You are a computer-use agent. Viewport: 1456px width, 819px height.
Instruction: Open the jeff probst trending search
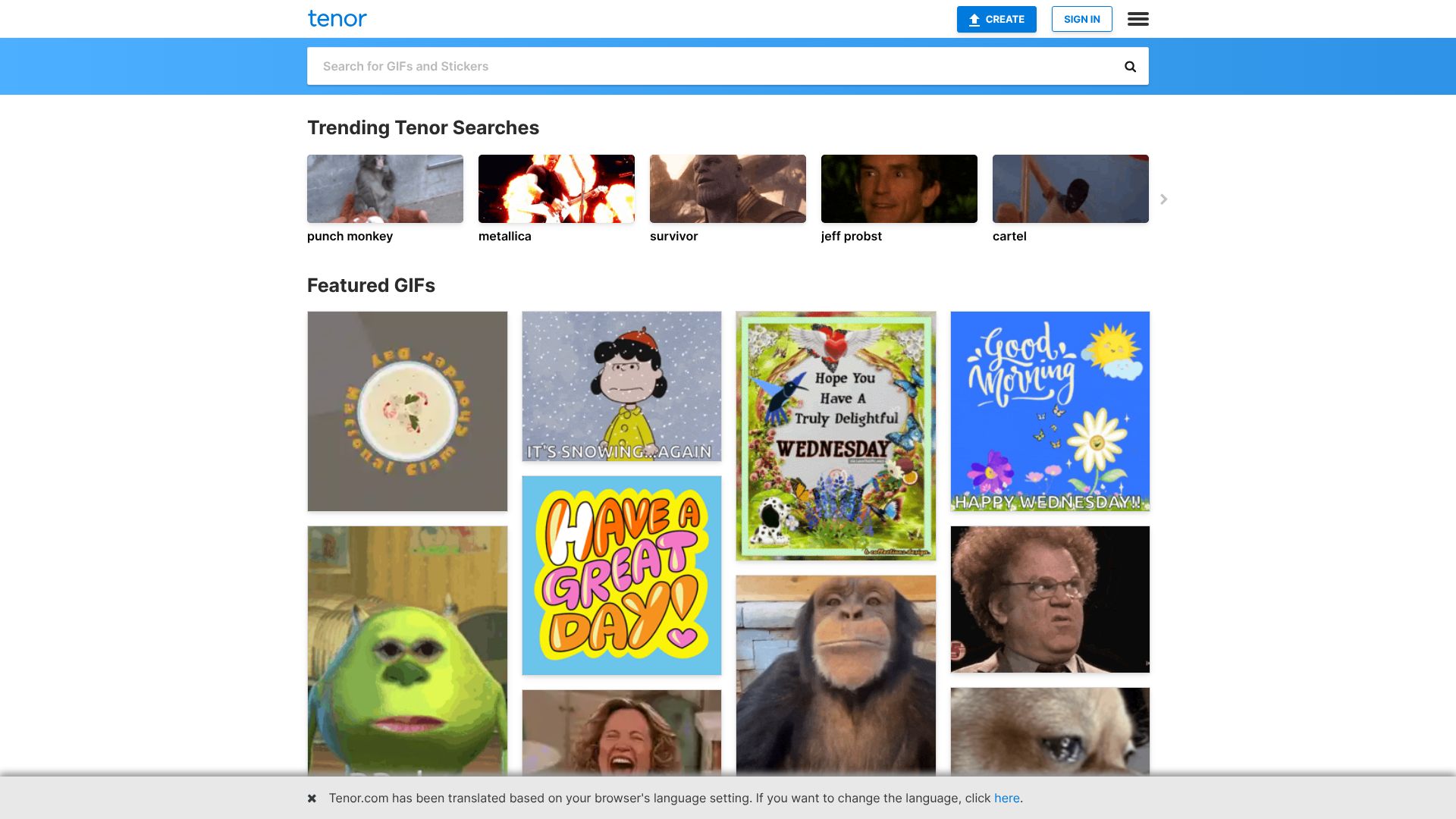[x=899, y=190]
